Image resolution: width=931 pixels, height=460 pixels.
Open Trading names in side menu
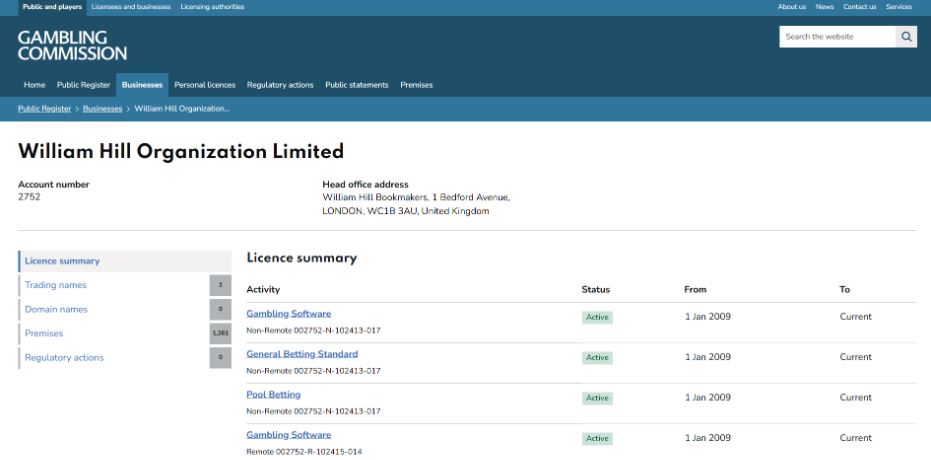(56, 285)
